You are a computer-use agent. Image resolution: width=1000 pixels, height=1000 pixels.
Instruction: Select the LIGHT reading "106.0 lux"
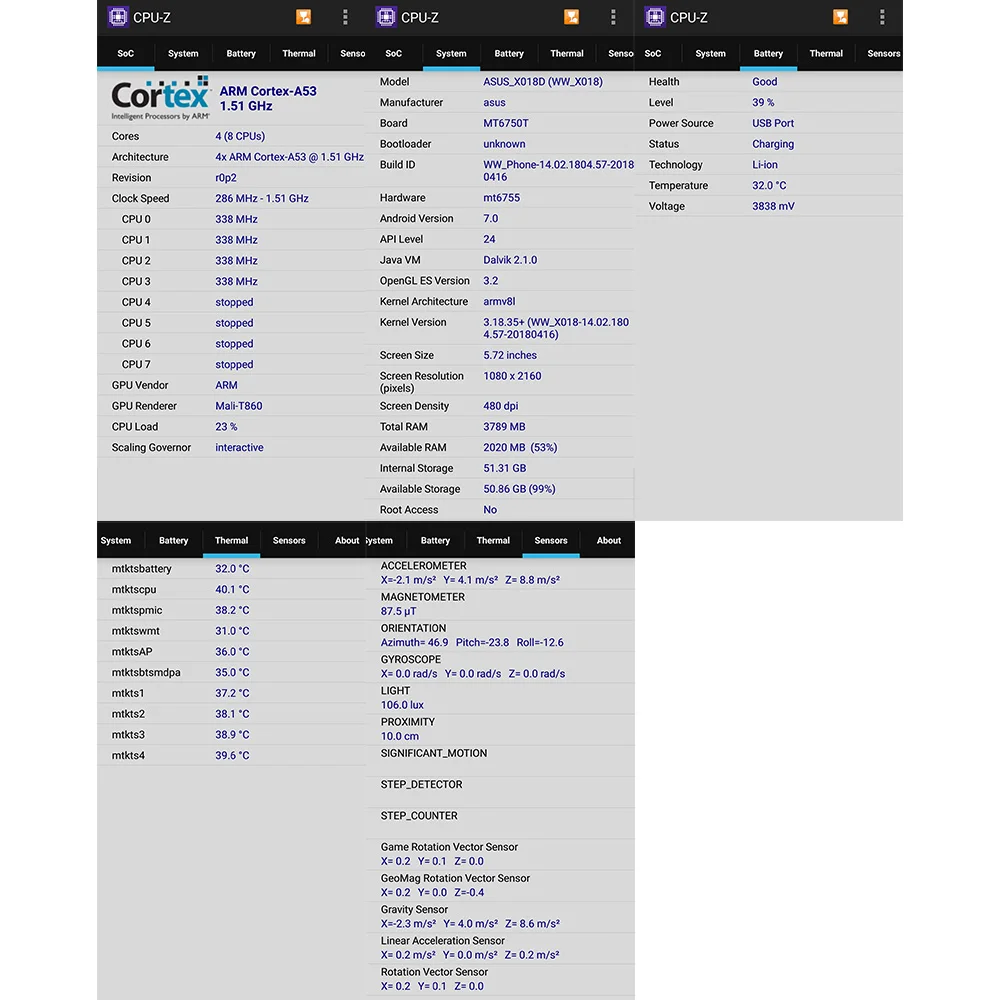coord(402,705)
